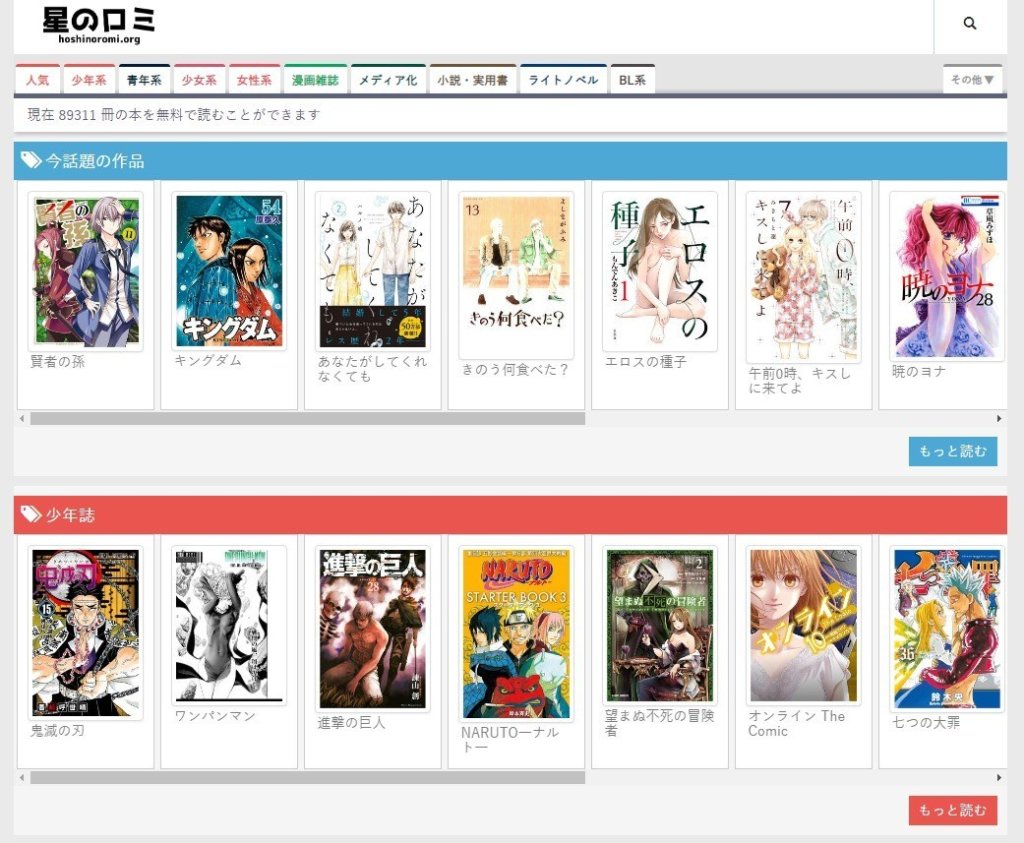Click the 今話題の作品 section heading
The width and height of the screenshot is (1024, 843).
95,161
